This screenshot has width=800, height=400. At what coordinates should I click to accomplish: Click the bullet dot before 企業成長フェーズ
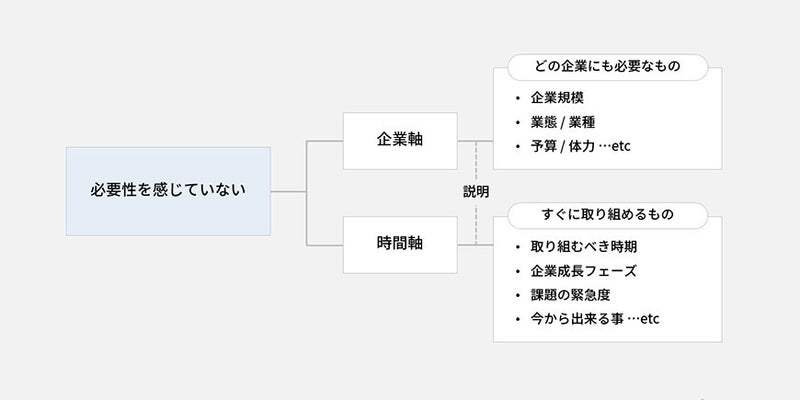click(518, 271)
